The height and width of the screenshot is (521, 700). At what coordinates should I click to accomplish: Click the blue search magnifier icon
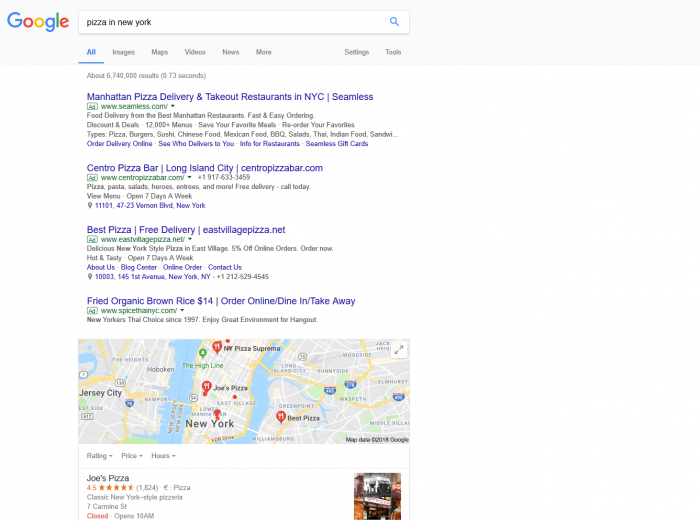click(x=394, y=21)
